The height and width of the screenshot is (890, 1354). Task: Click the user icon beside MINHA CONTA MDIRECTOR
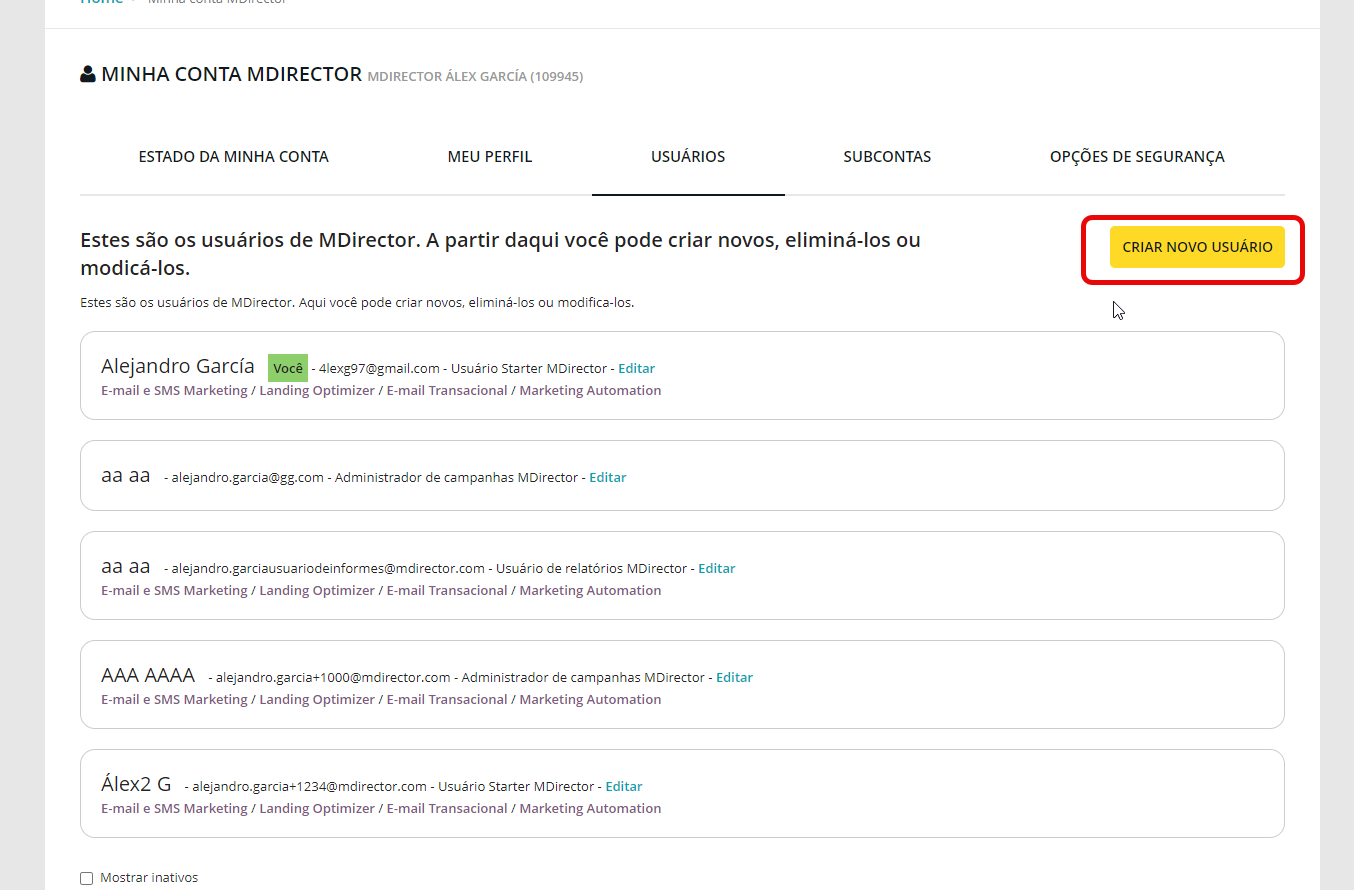88,74
